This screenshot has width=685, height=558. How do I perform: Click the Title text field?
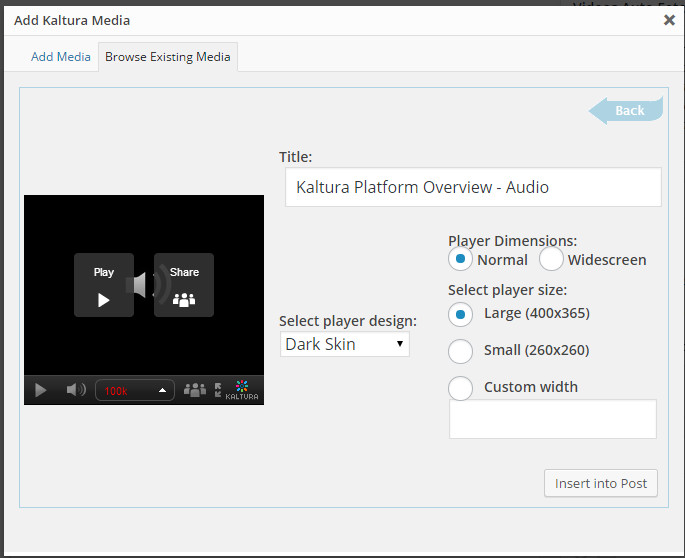point(473,187)
